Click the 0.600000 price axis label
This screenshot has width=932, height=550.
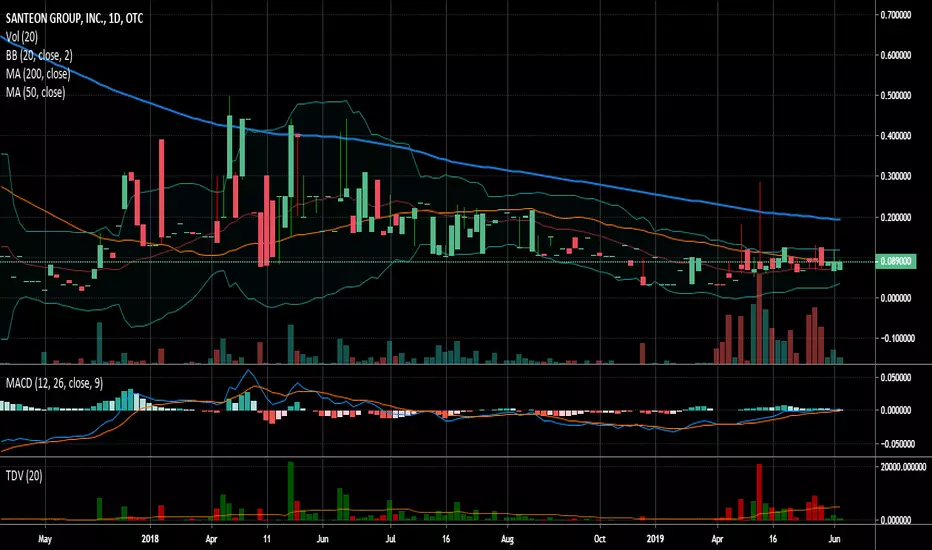coord(896,55)
